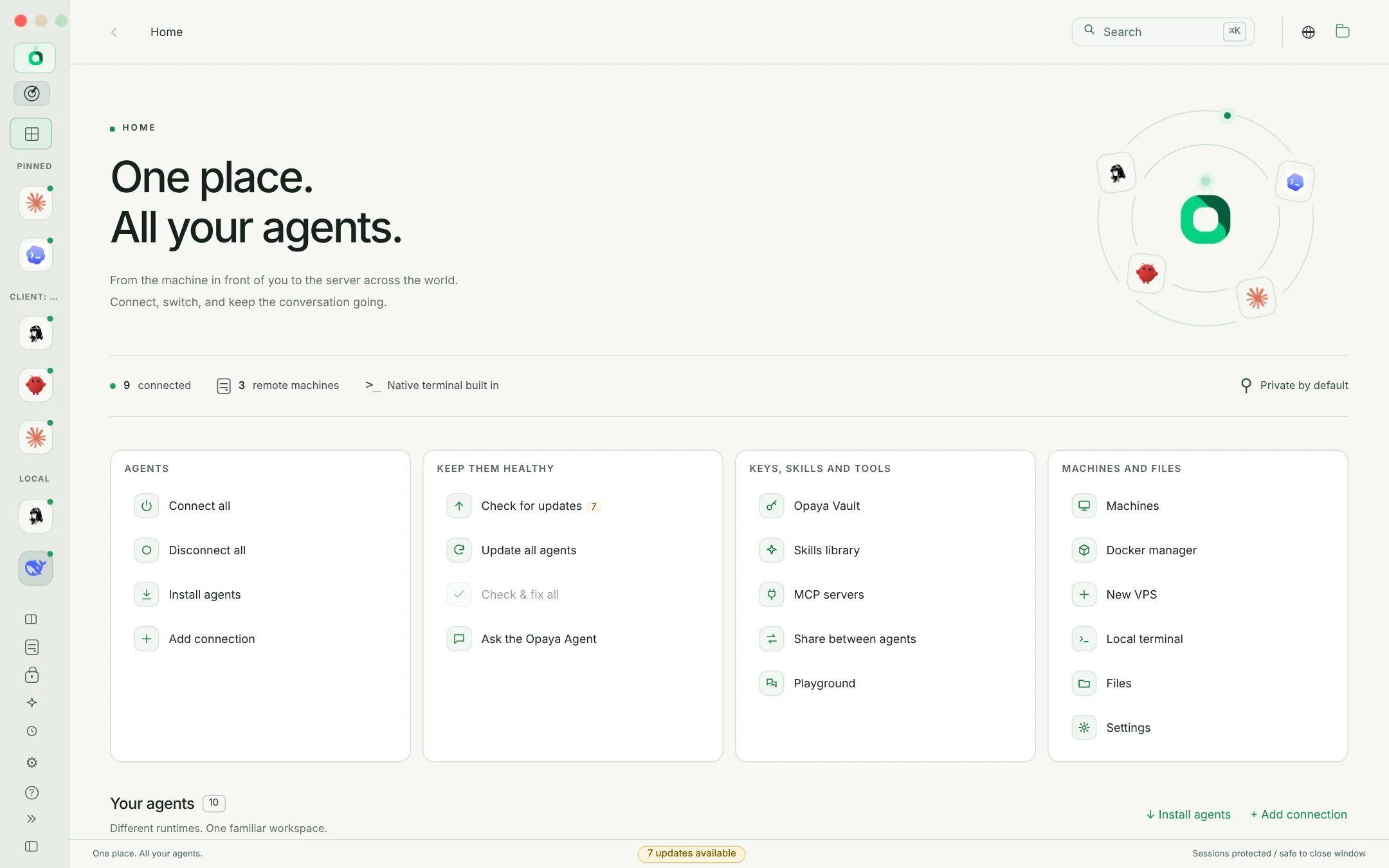Screen dimensions: 1389x868
Task: Open Local terminal
Action: click(x=1198, y=639)
